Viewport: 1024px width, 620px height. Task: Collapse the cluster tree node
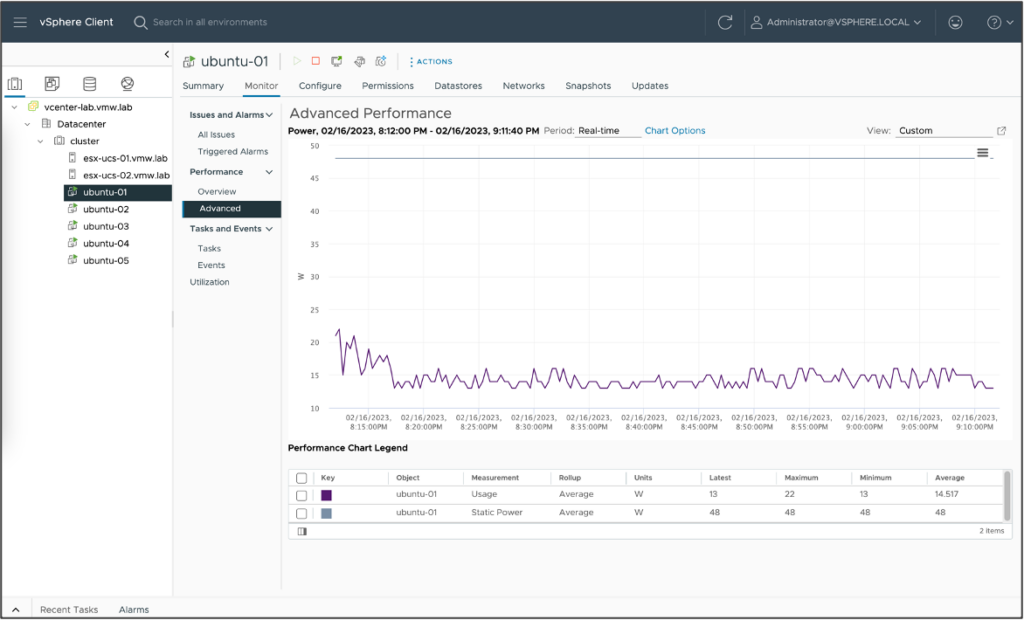pyautogui.click(x=40, y=140)
